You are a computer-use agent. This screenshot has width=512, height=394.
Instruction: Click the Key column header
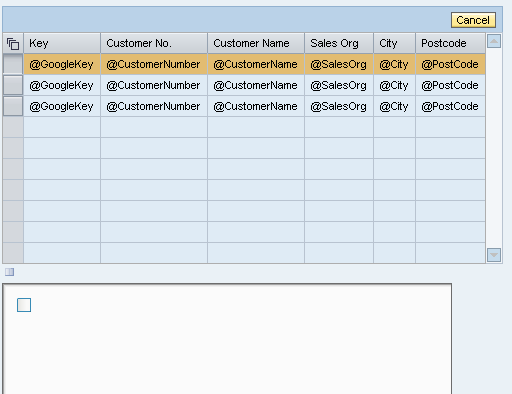coord(62,43)
